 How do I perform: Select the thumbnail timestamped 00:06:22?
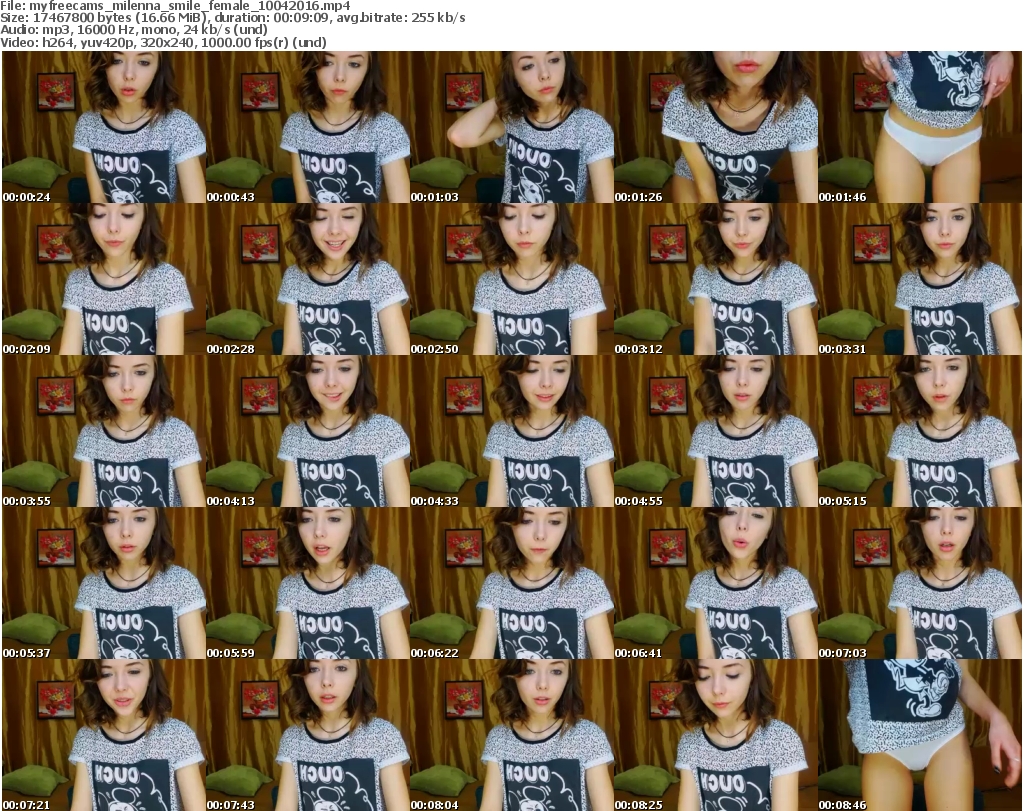pyautogui.click(x=512, y=583)
